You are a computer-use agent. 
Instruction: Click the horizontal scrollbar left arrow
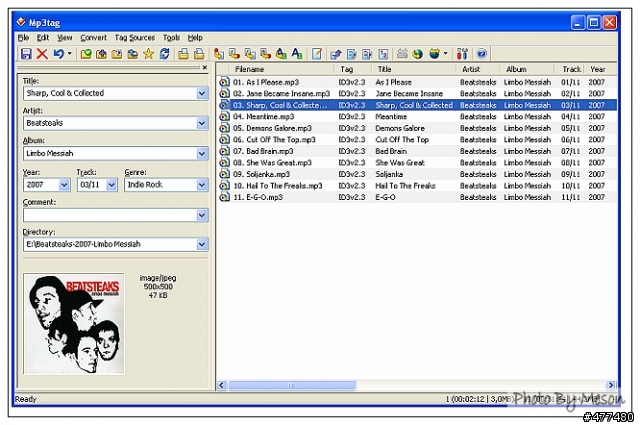point(222,385)
